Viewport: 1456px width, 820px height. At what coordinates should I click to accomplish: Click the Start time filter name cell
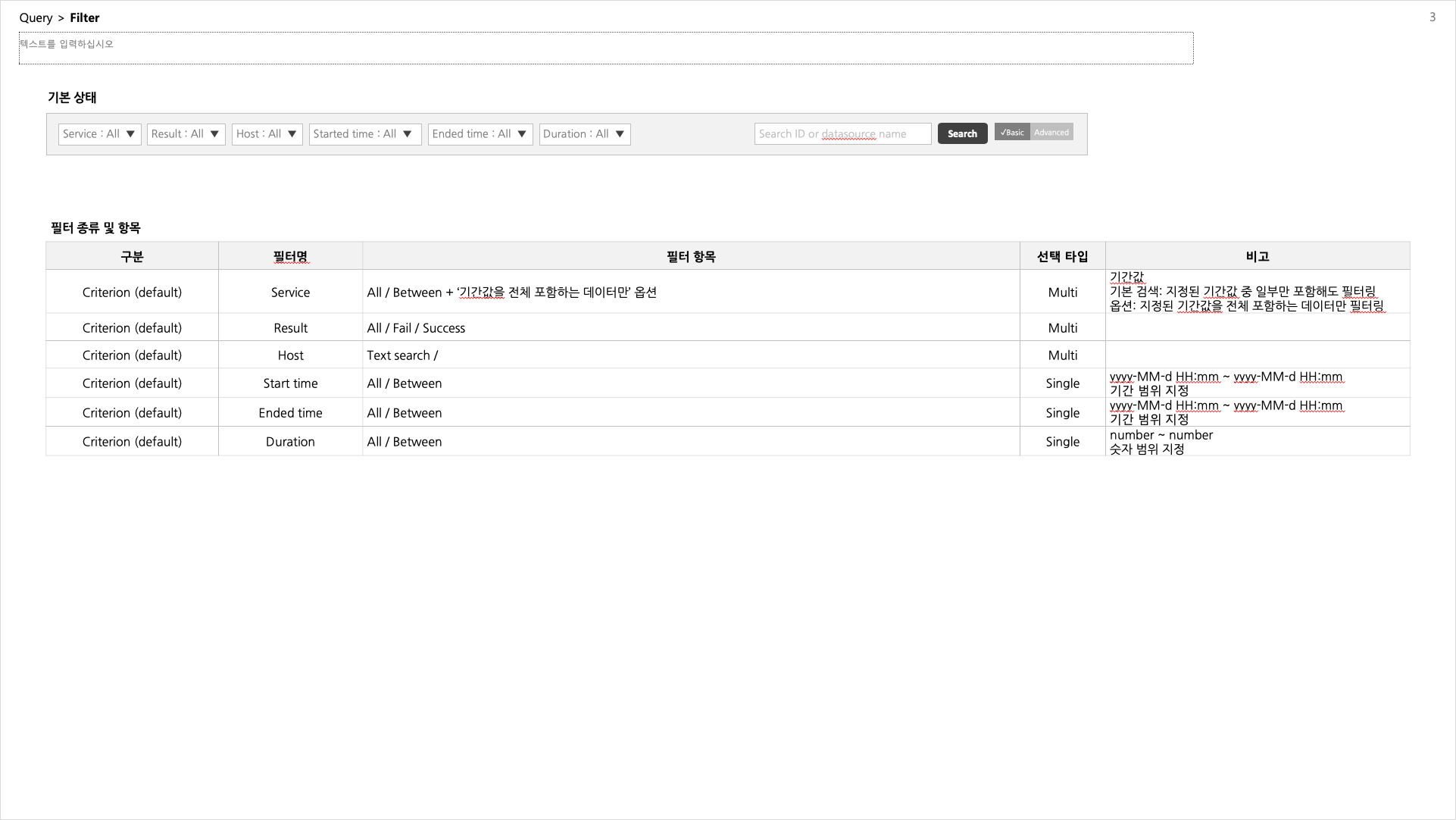[290, 383]
